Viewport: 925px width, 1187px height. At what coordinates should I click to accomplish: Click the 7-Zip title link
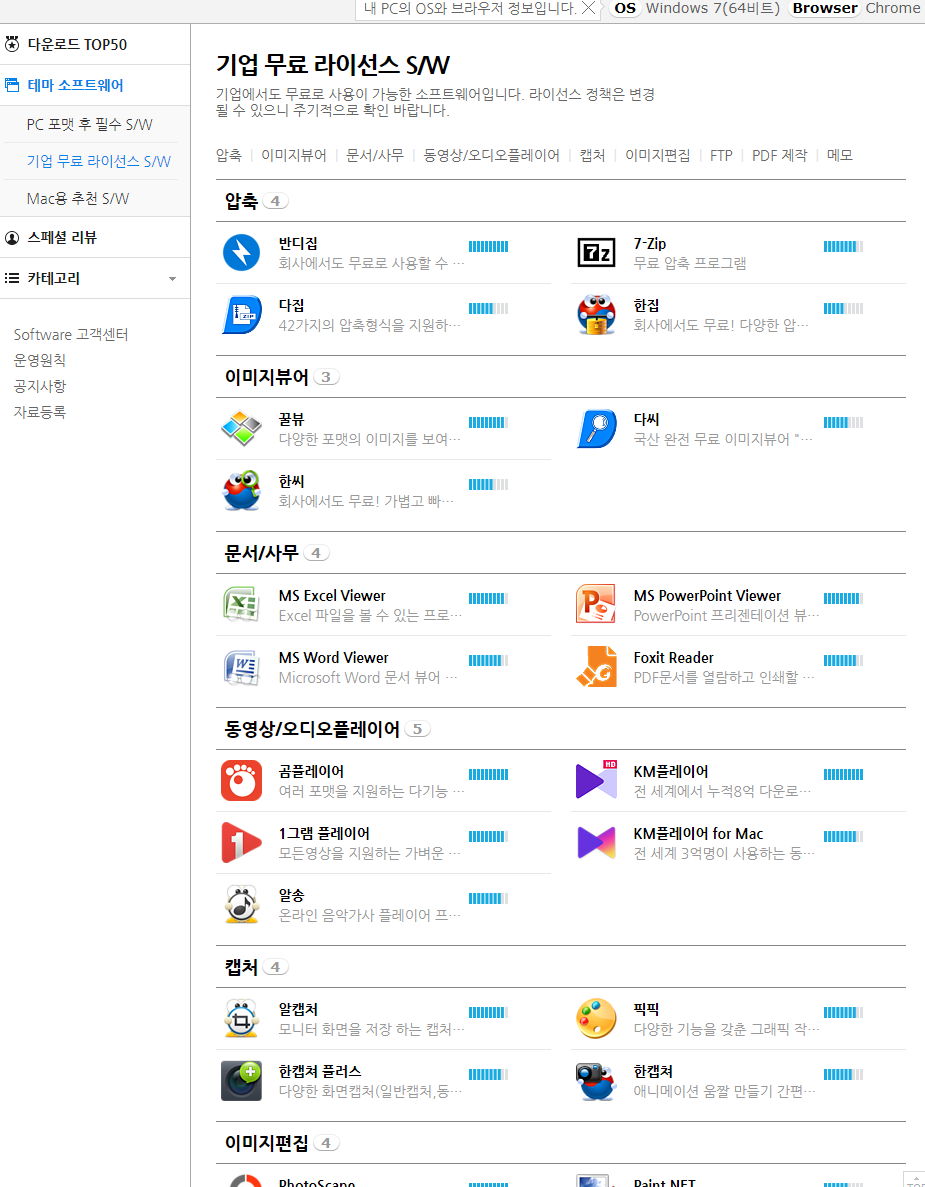pyautogui.click(x=649, y=244)
